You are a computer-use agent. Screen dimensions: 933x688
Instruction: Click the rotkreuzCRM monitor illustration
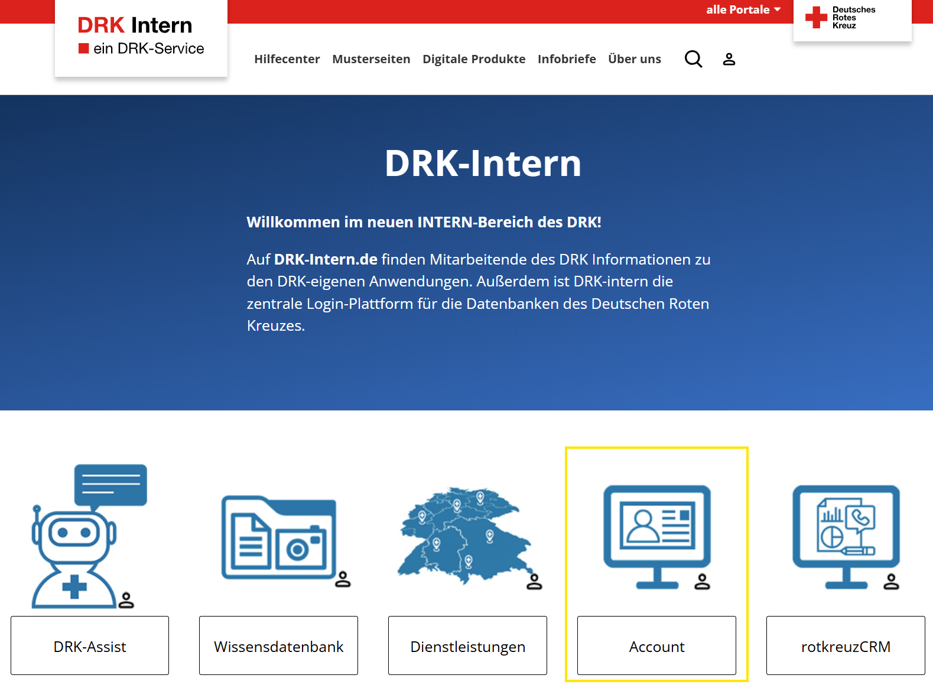(x=846, y=537)
